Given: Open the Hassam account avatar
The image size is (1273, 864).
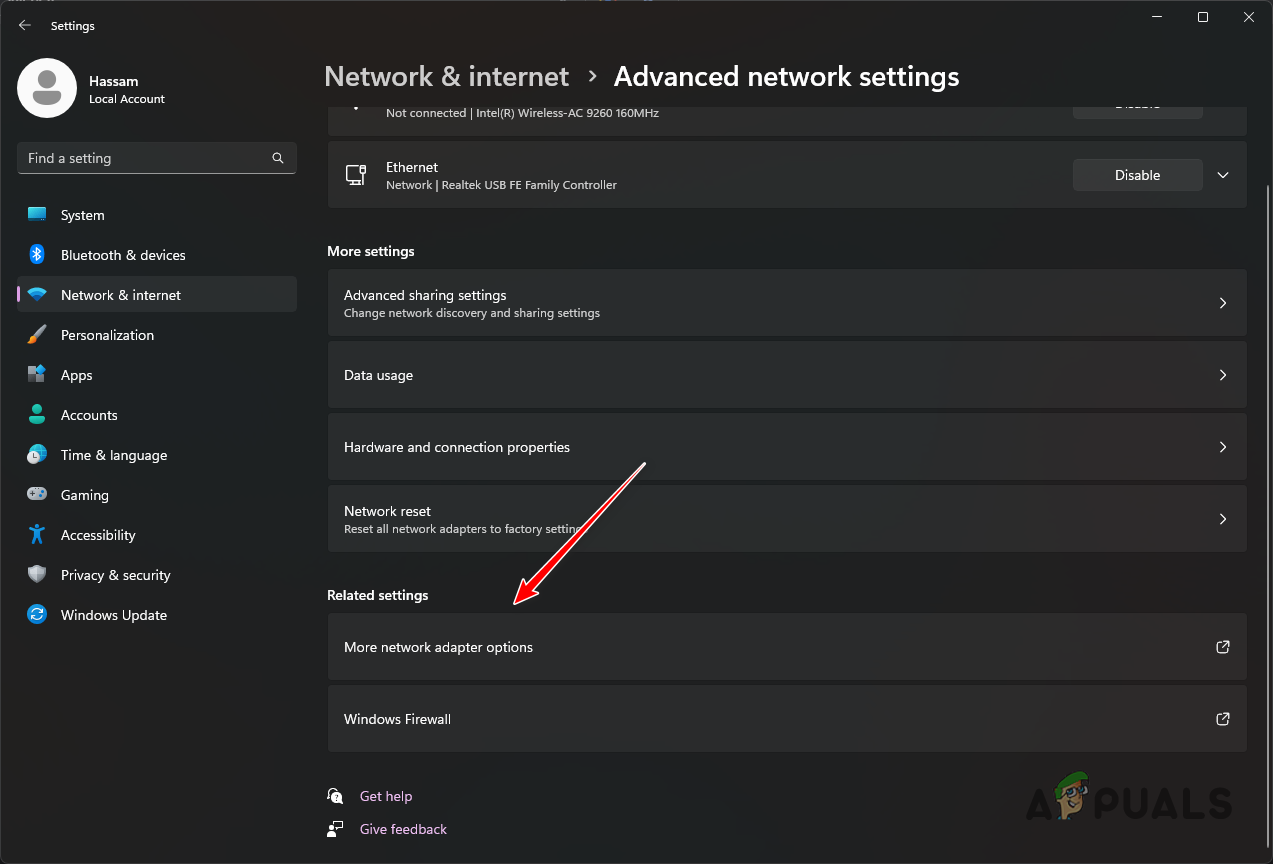Looking at the screenshot, I should 47,88.
